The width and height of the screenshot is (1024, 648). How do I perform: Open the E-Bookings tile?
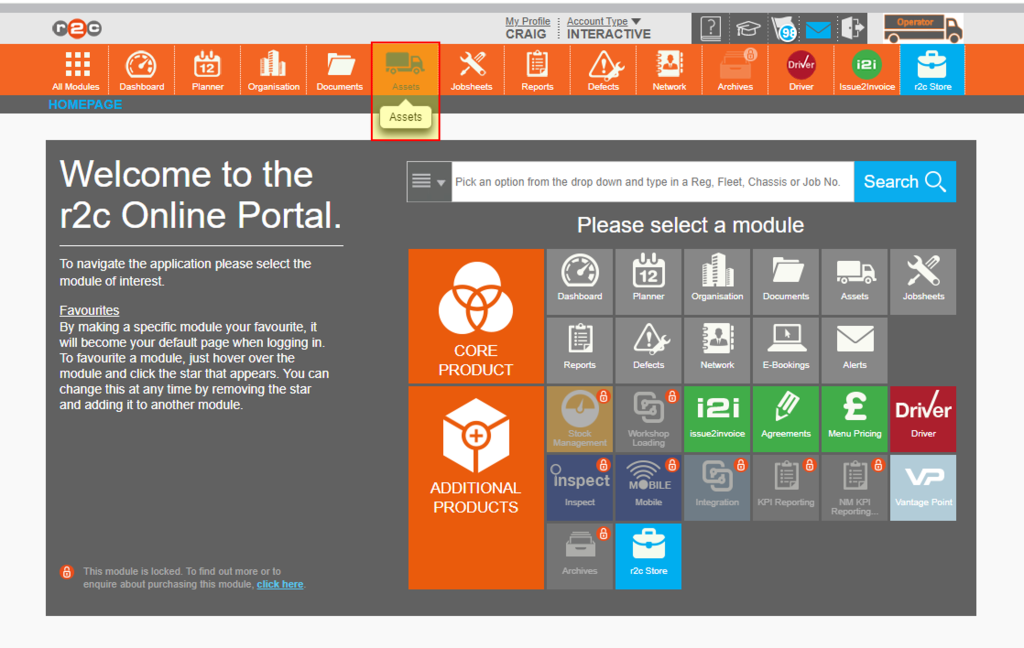pos(786,350)
